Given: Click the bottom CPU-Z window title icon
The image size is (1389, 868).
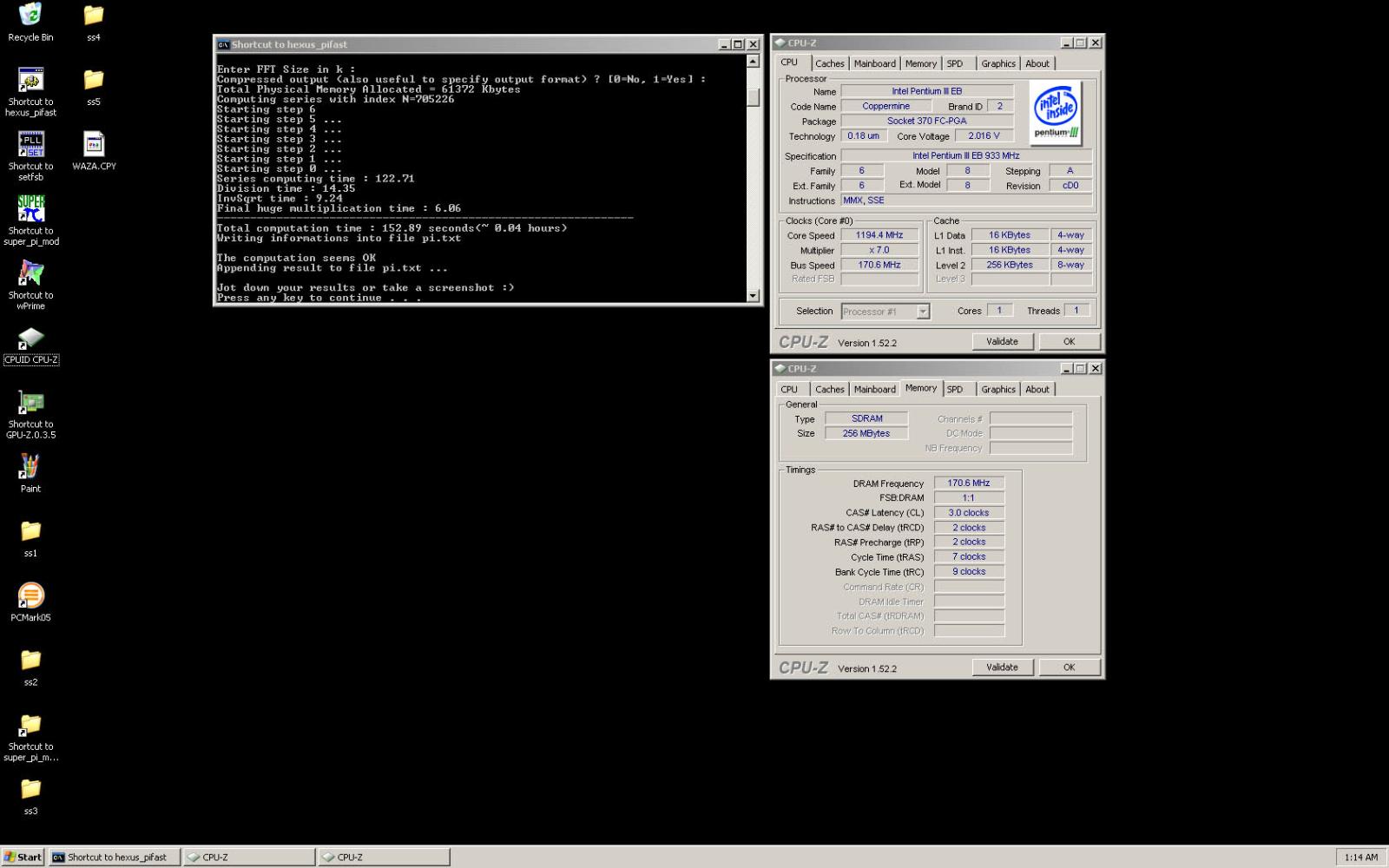Looking at the screenshot, I should pos(780,368).
